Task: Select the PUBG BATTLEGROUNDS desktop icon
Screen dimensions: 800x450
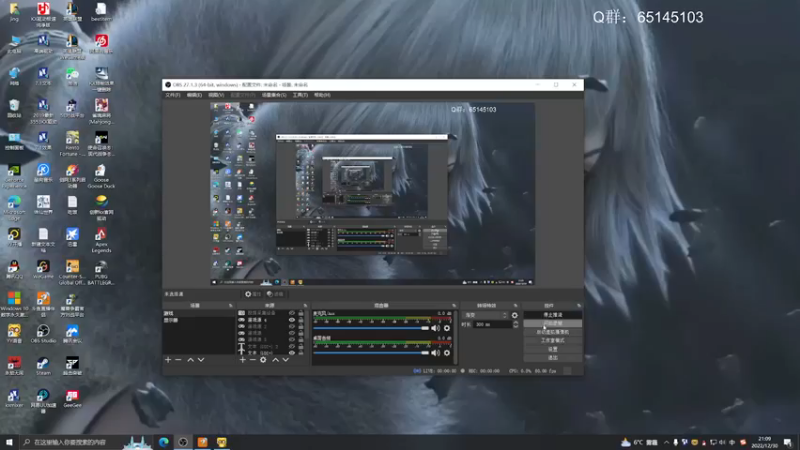Action: [x=101, y=272]
